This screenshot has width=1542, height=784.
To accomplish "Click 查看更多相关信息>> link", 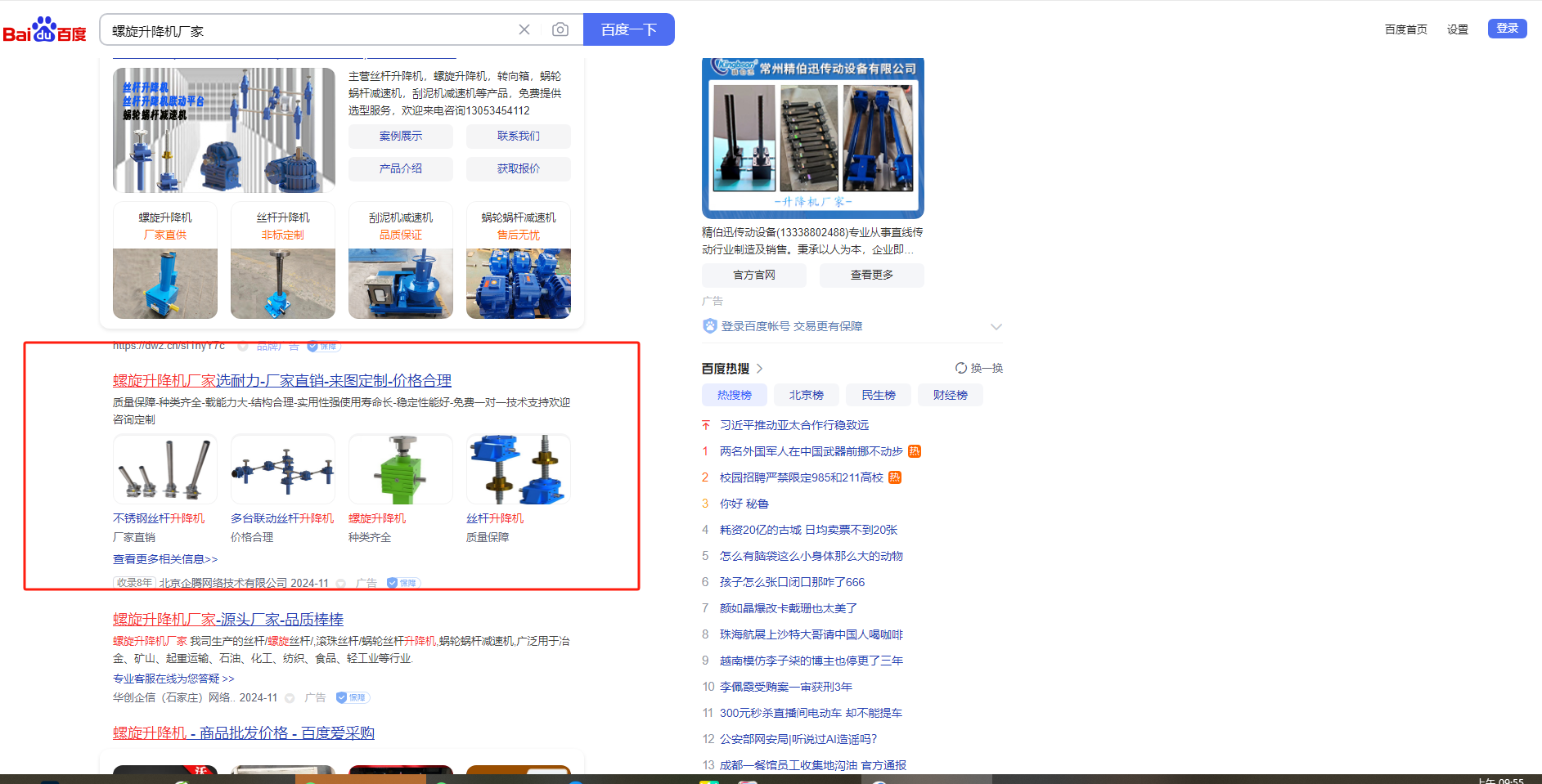I will (x=165, y=559).
